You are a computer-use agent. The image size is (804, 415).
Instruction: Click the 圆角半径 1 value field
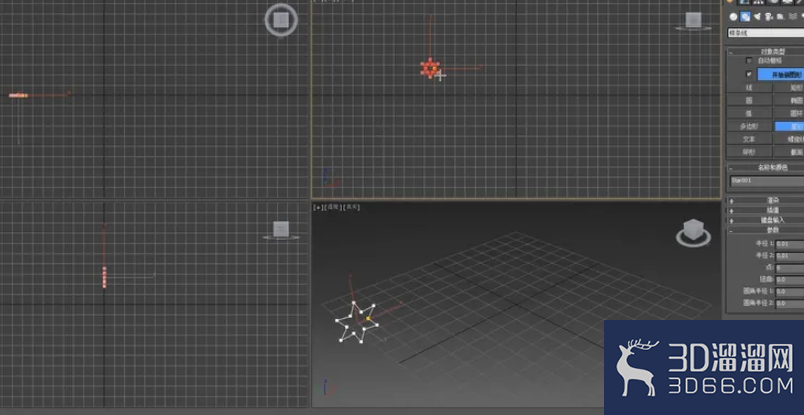pos(790,291)
